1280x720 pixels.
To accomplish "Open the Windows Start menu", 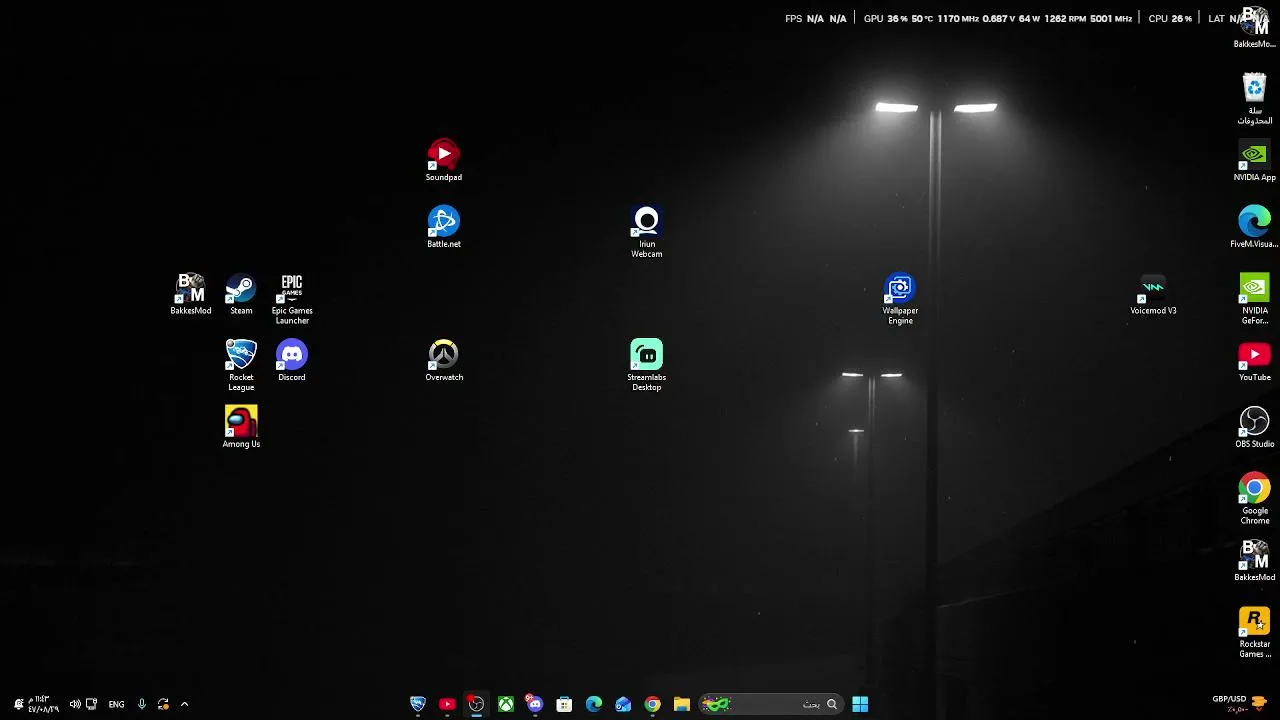I will click(860, 704).
